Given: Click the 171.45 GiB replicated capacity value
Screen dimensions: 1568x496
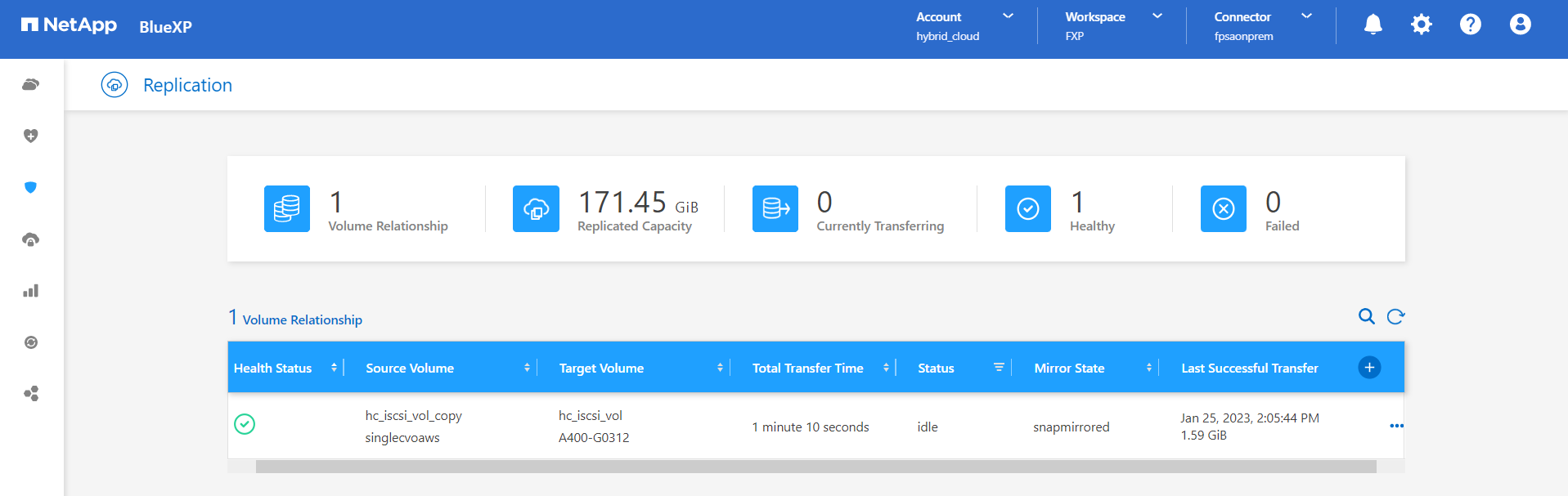Looking at the screenshot, I should click(x=638, y=203).
